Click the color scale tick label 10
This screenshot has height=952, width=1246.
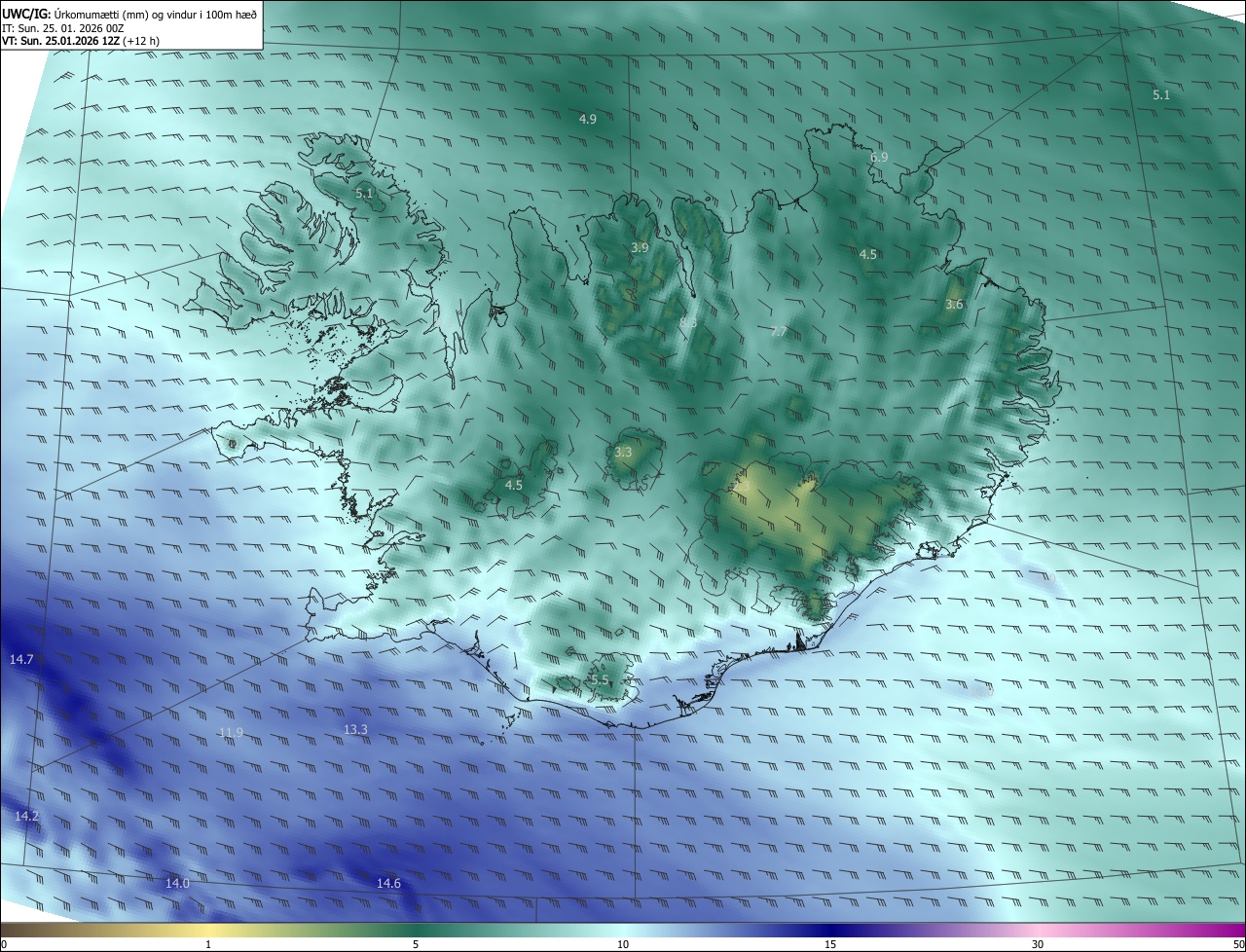click(623, 945)
